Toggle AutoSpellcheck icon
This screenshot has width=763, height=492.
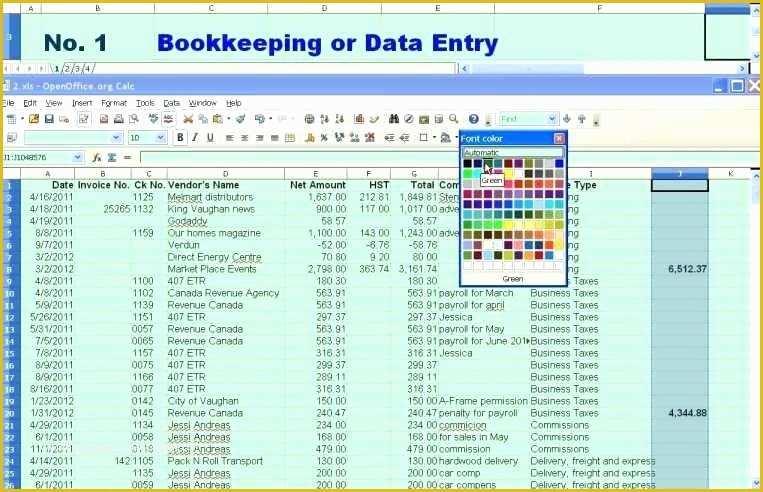pos(168,119)
